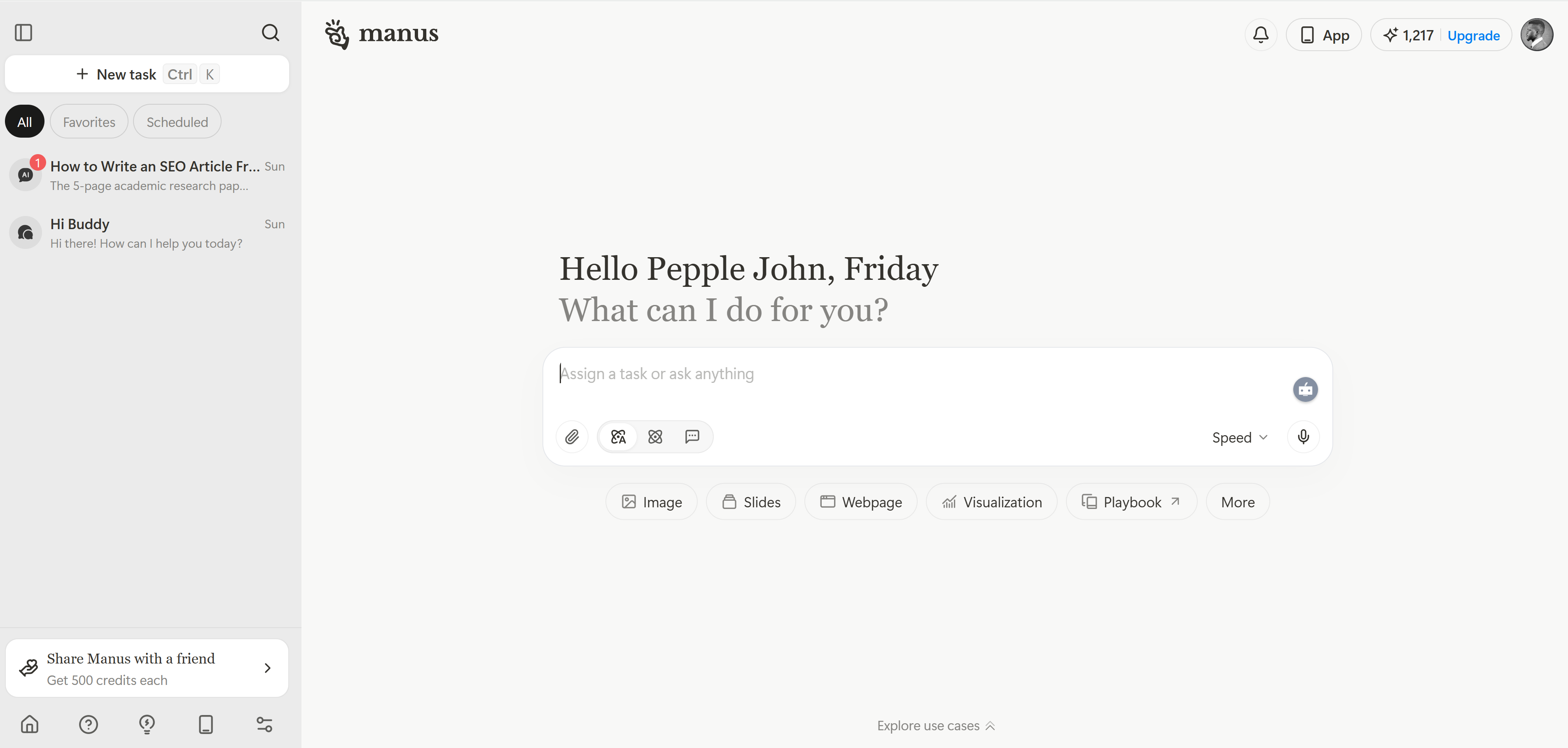1568x748 pixels.
Task: Open the search magnifier icon
Action: click(270, 33)
